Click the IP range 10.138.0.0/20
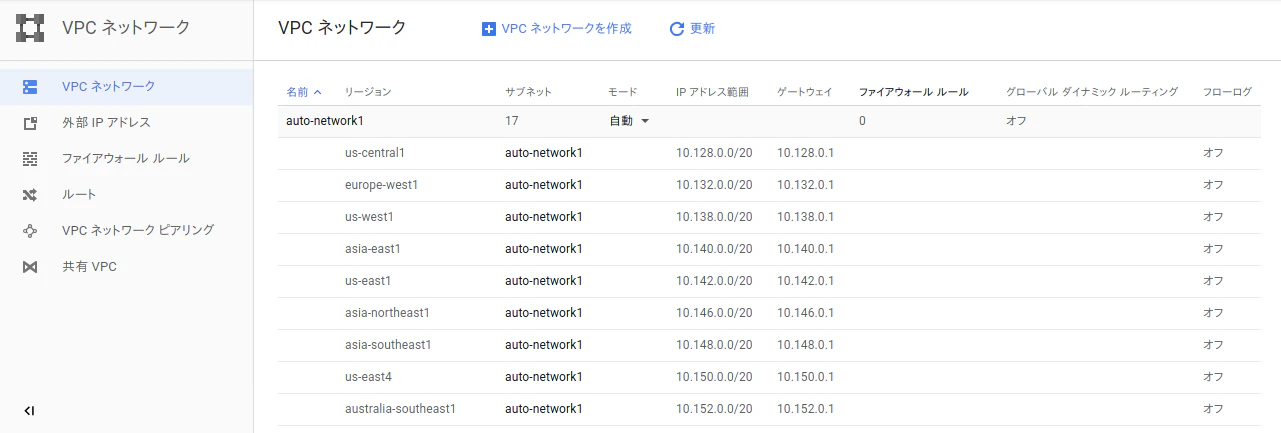 (714, 217)
